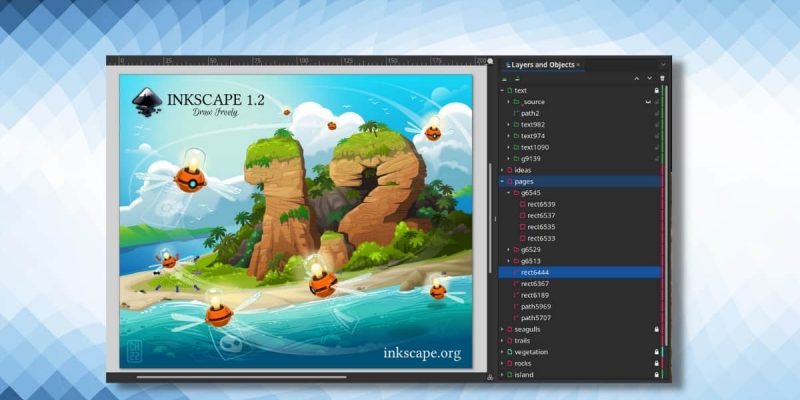Click the zoom icon at ruler's right end
The width and height of the screenshot is (800, 400).
click(490, 61)
